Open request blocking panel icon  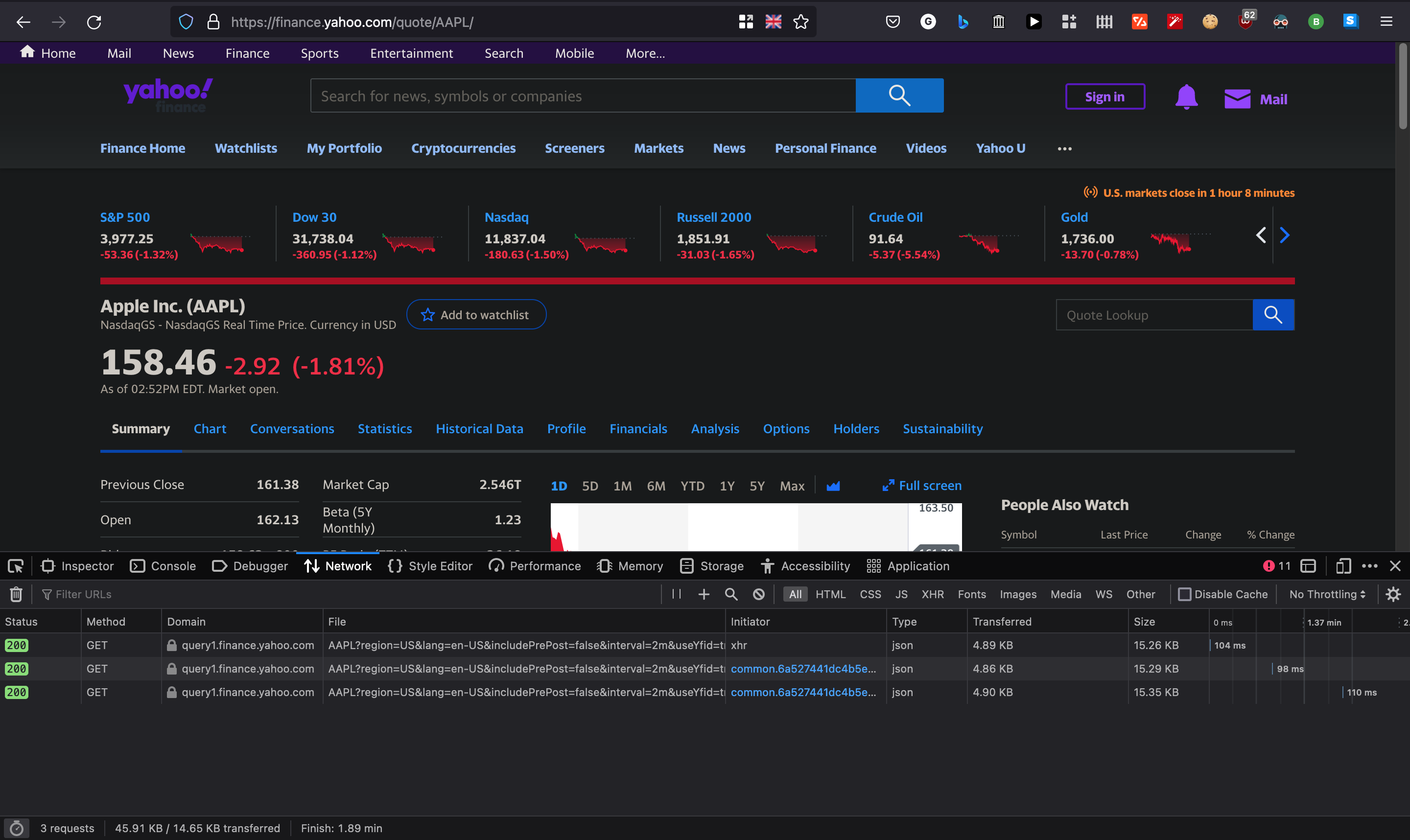point(758,594)
